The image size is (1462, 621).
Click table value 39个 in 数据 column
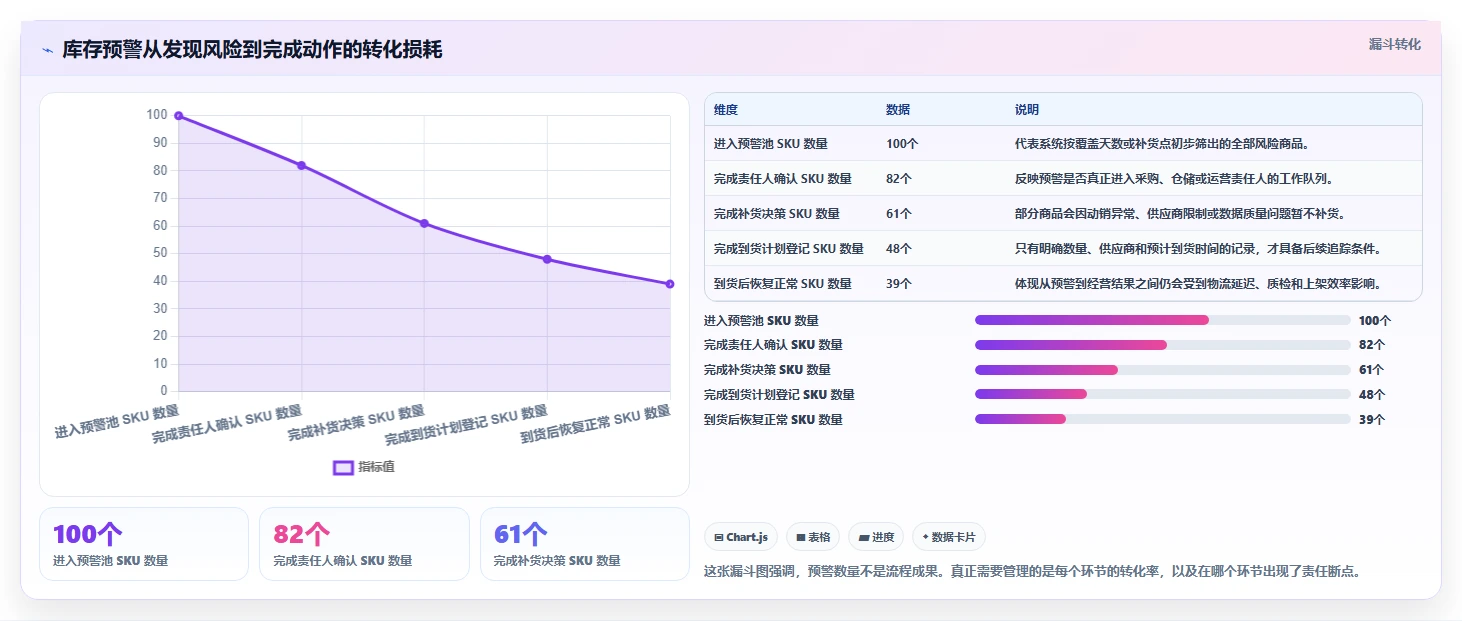pyautogui.click(x=899, y=284)
